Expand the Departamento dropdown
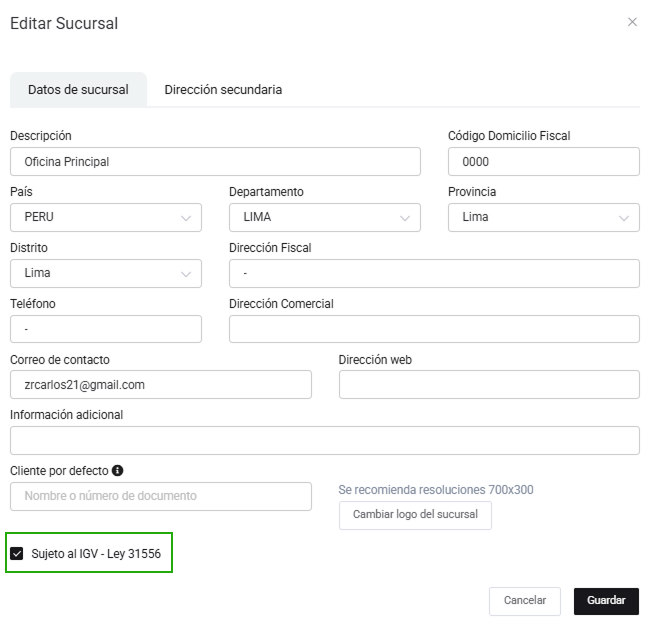The image size is (650, 635). tap(324, 217)
